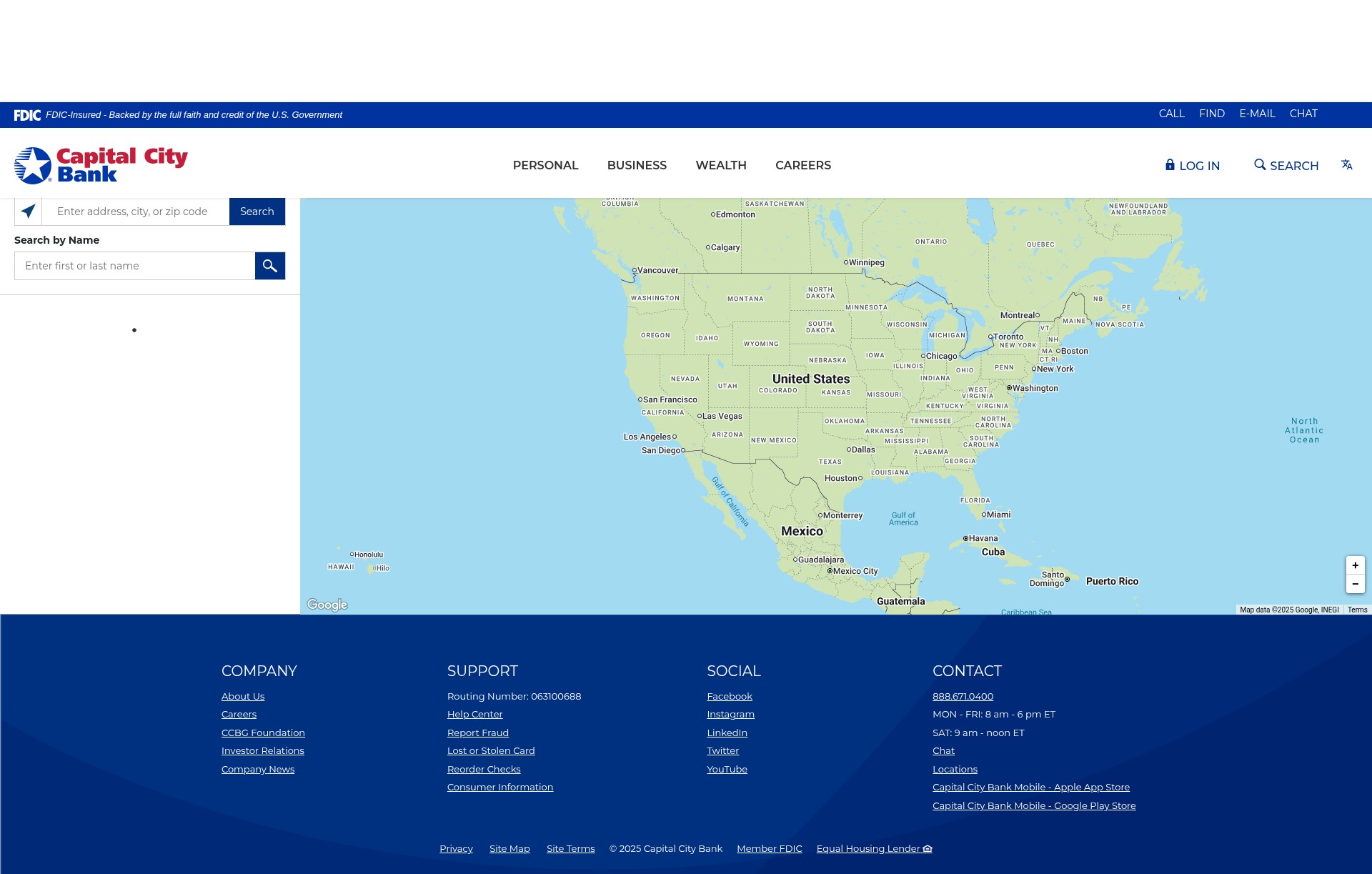This screenshot has width=1372, height=874.
Task: Click phone number 888.671.0400
Action: [963, 696]
